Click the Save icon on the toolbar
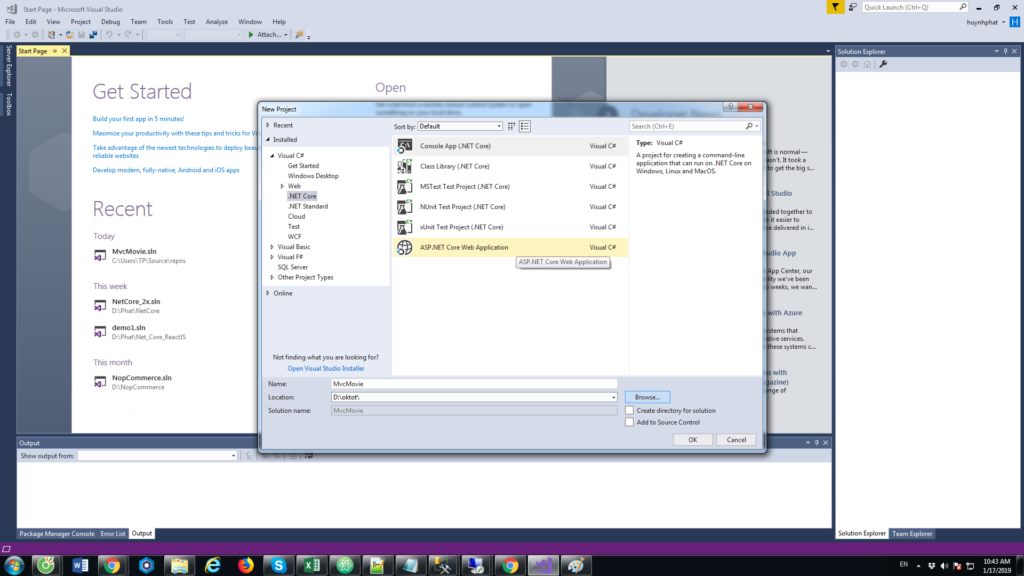Screen dimensions: 1024x576 click(x=81, y=33)
